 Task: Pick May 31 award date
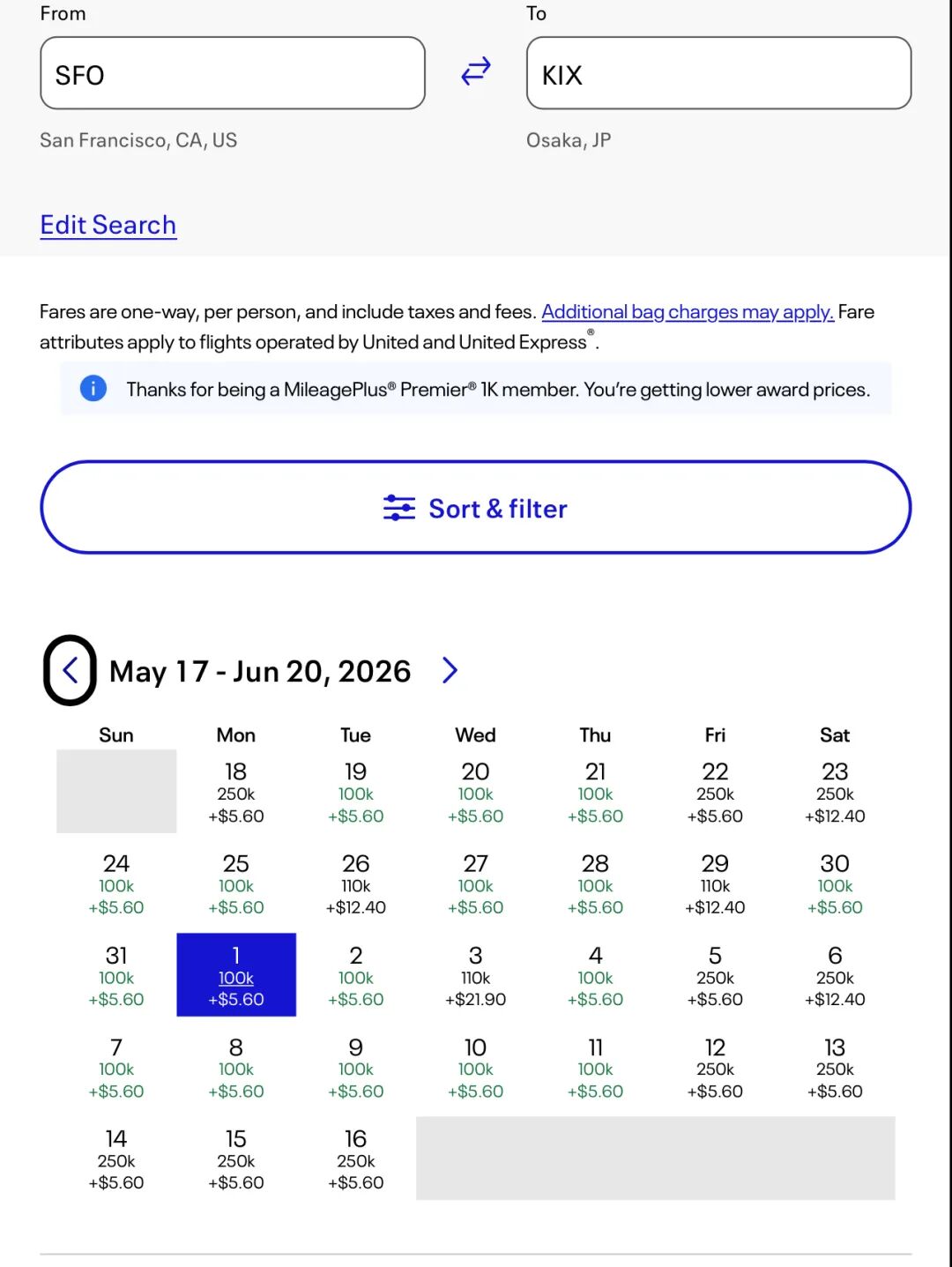(x=116, y=976)
